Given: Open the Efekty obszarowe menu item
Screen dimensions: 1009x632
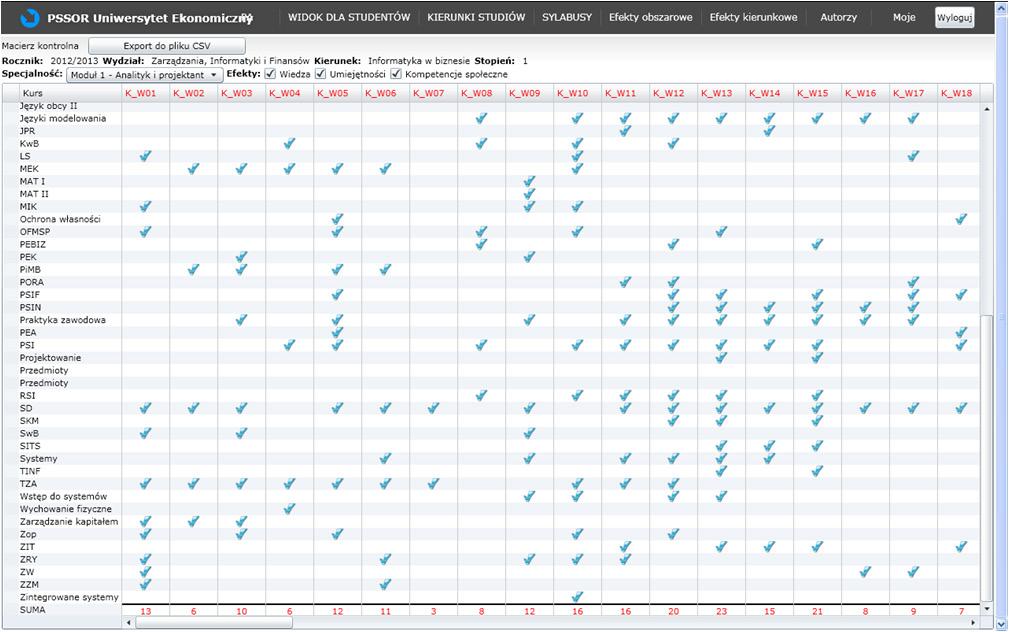Looking at the screenshot, I should (x=651, y=17).
